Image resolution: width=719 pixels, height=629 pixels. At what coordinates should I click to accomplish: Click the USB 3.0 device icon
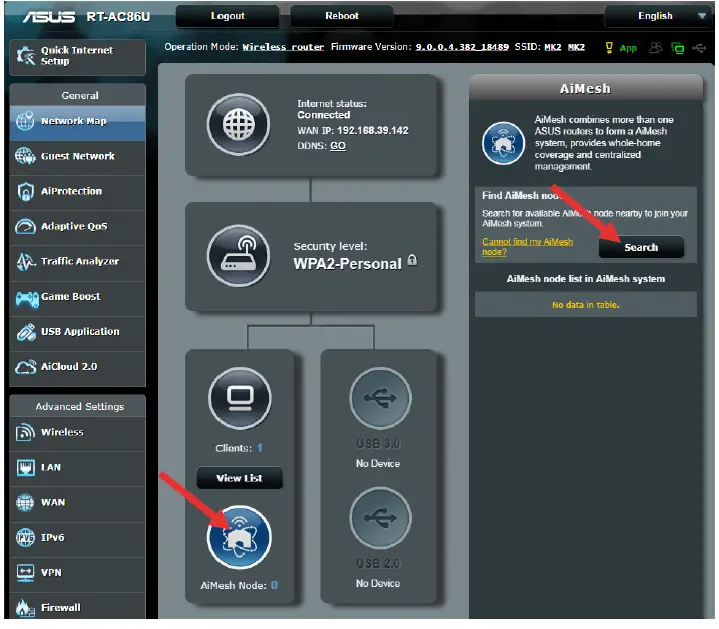coord(380,398)
